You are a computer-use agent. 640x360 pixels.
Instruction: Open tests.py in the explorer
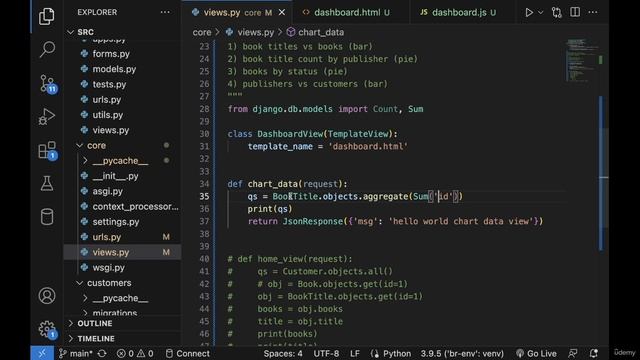[109, 84]
